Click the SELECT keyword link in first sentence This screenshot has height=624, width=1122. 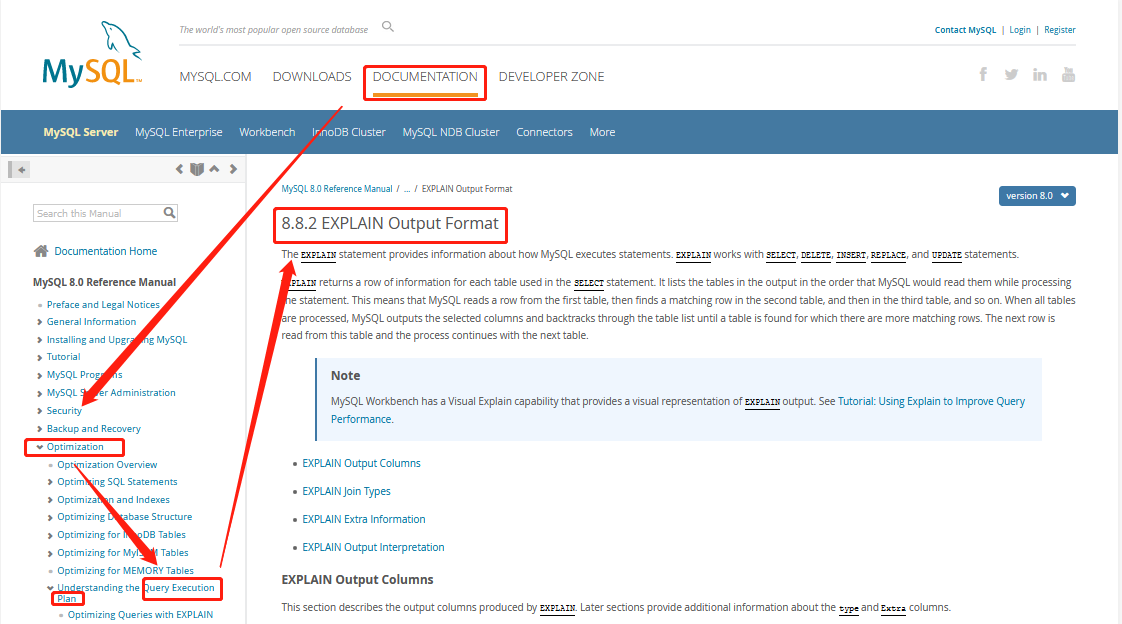tap(781, 255)
